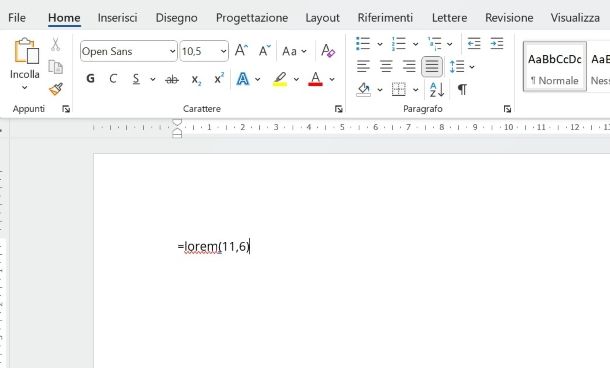The width and height of the screenshot is (610, 368).
Task: Toggle strikethrough formatting
Action: tap(172, 79)
